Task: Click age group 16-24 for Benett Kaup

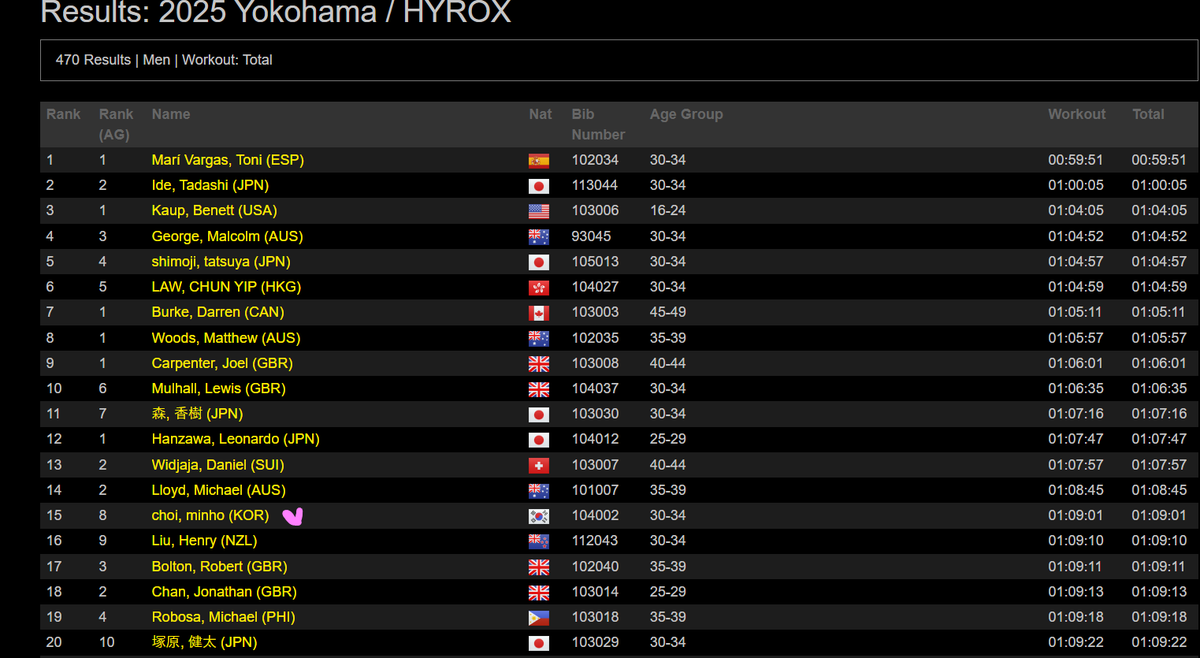Action: pyautogui.click(x=668, y=210)
